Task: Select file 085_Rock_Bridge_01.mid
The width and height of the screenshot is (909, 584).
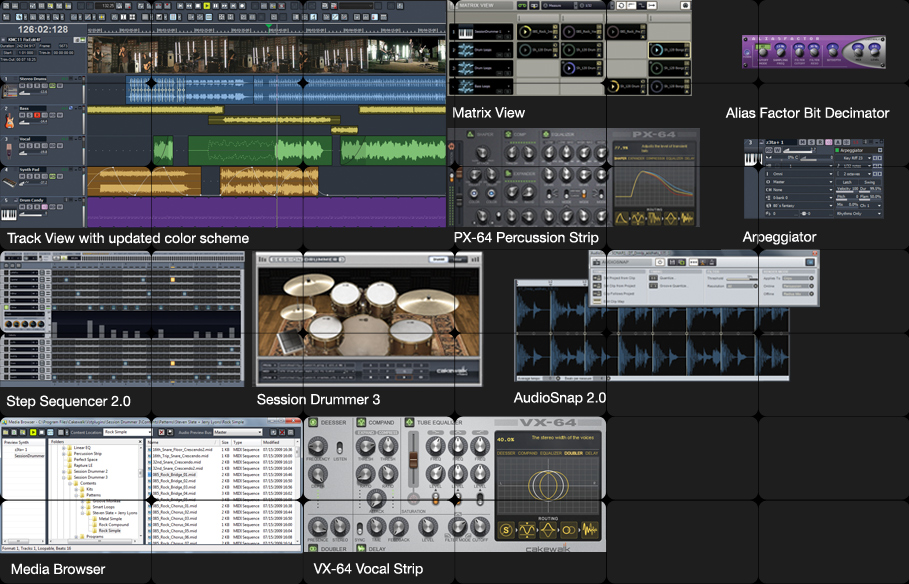Action: click(x=174, y=474)
